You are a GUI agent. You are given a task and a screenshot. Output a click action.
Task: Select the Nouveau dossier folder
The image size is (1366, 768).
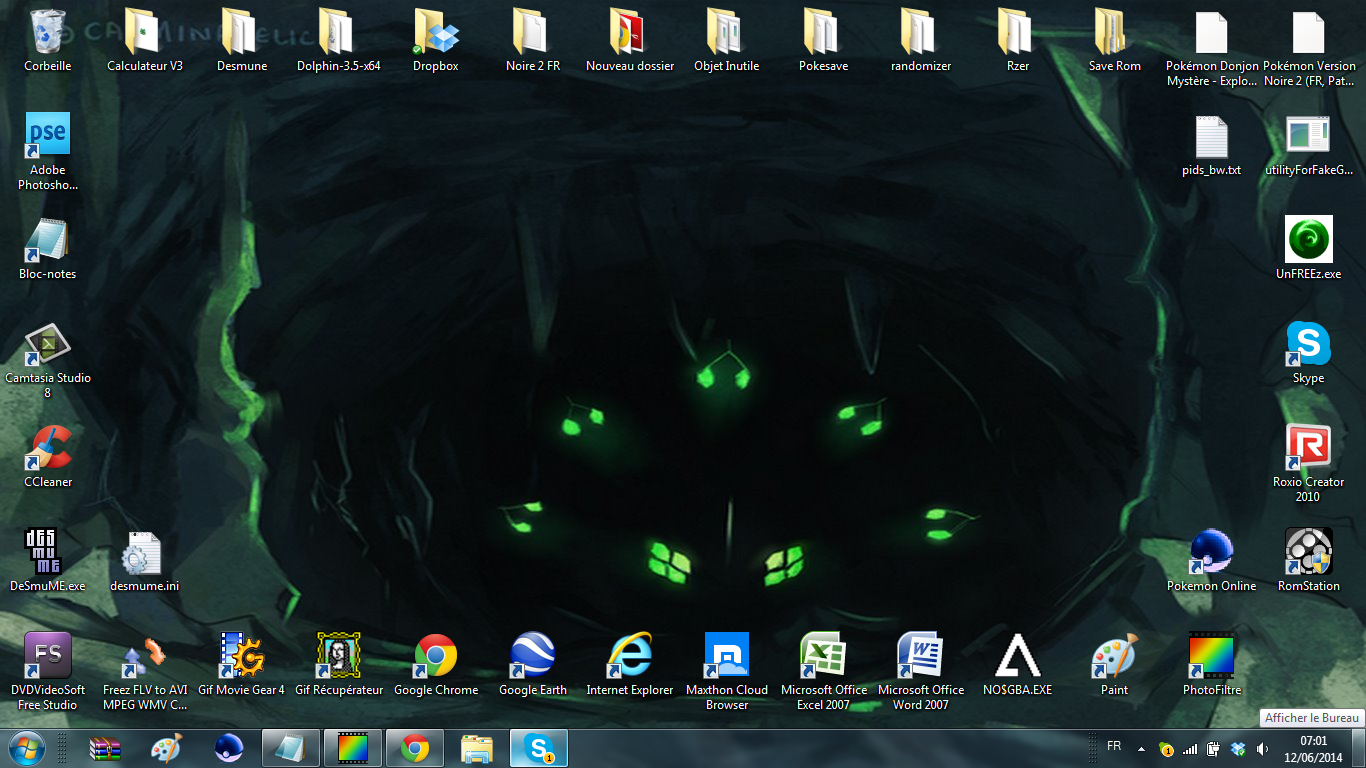coord(630,40)
